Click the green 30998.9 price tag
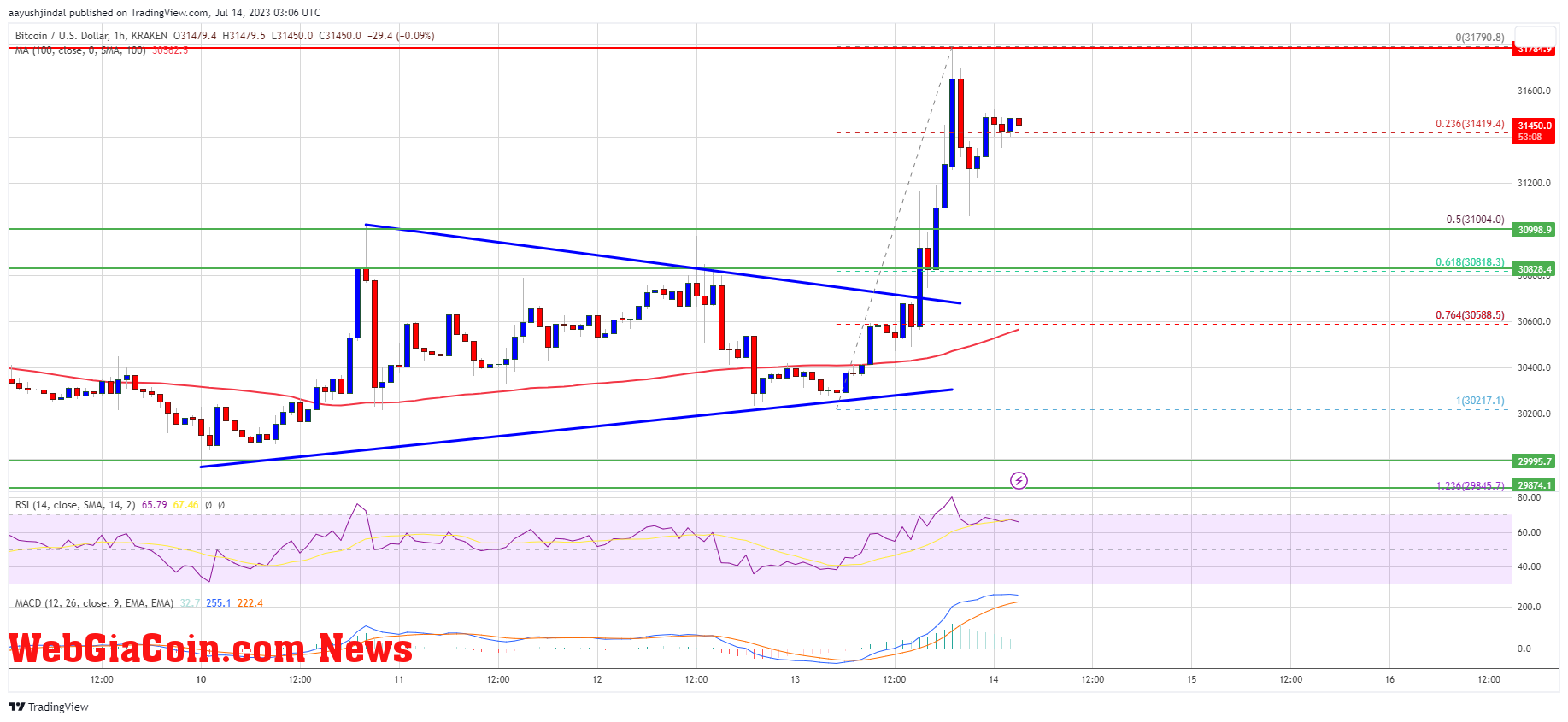Viewport: 1568px width, 722px height. pos(1534,230)
